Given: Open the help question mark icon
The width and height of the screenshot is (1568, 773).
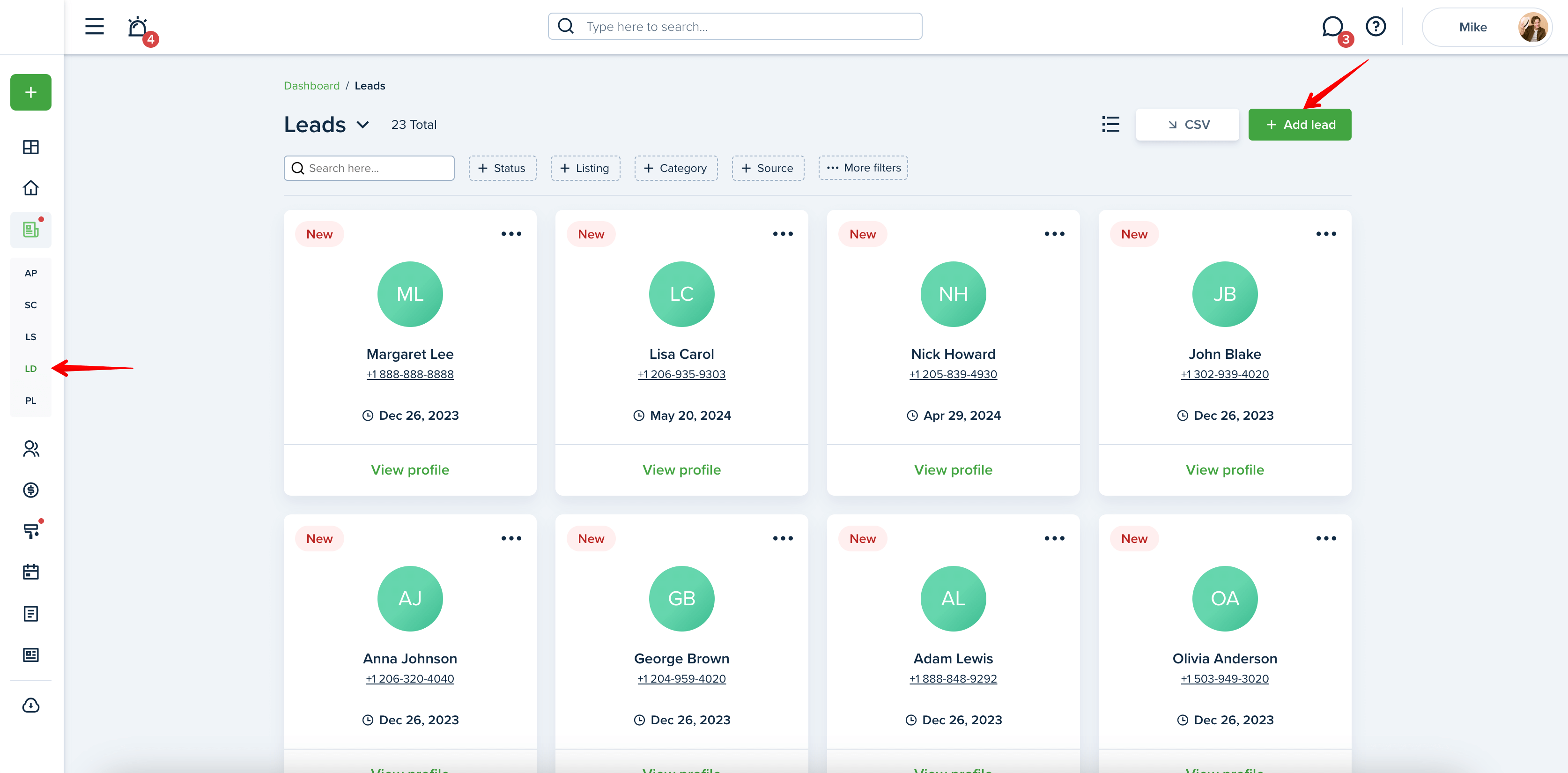Looking at the screenshot, I should (1376, 26).
